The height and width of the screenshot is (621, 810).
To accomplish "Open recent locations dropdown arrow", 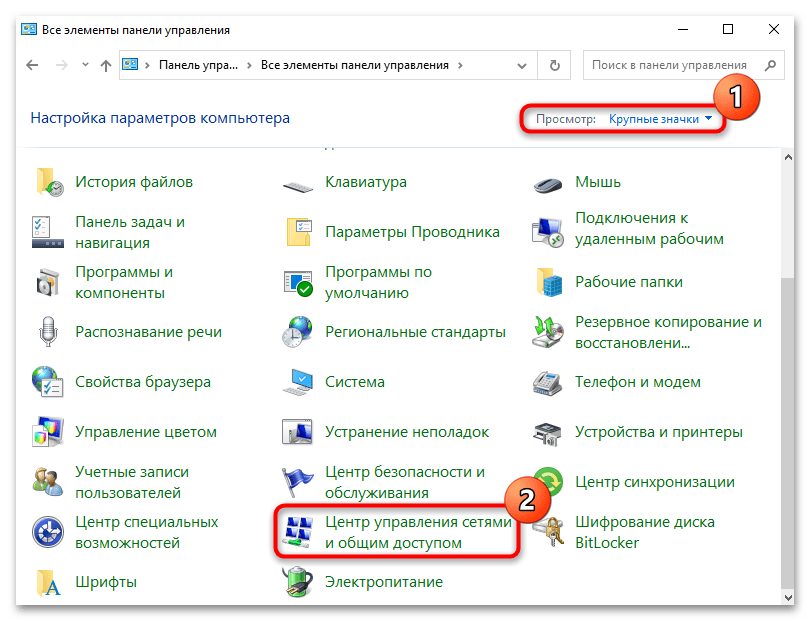I will (85, 65).
